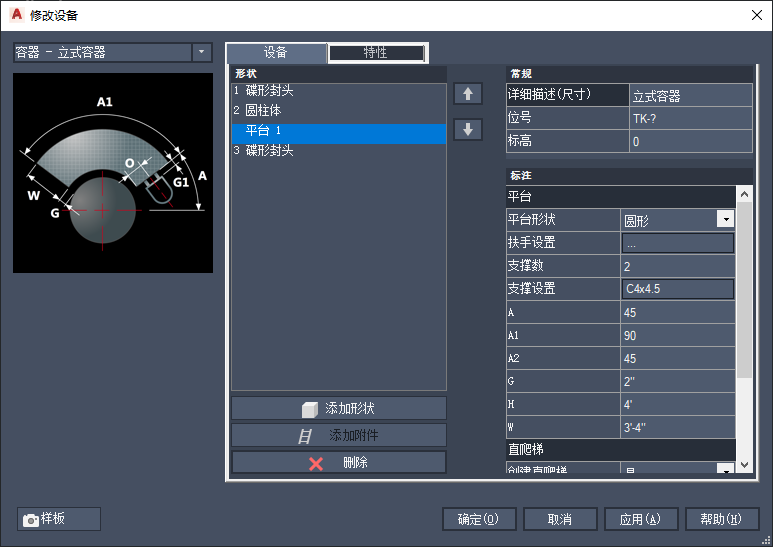Screen dimensions: 773x547
Task: Click the 标高 label
Action: (x=520, y=141)
